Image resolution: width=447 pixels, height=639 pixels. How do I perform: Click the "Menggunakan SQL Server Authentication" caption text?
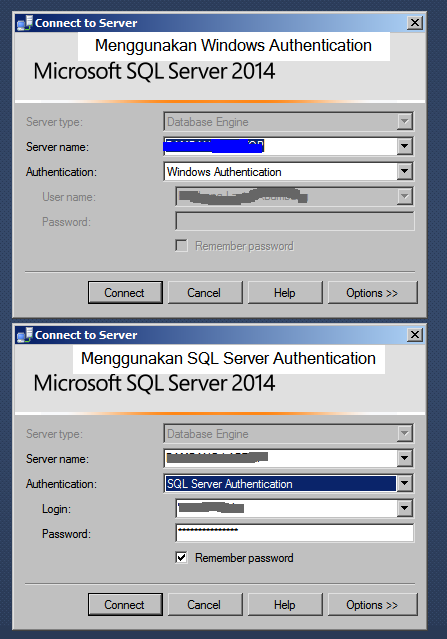point(229,359)
